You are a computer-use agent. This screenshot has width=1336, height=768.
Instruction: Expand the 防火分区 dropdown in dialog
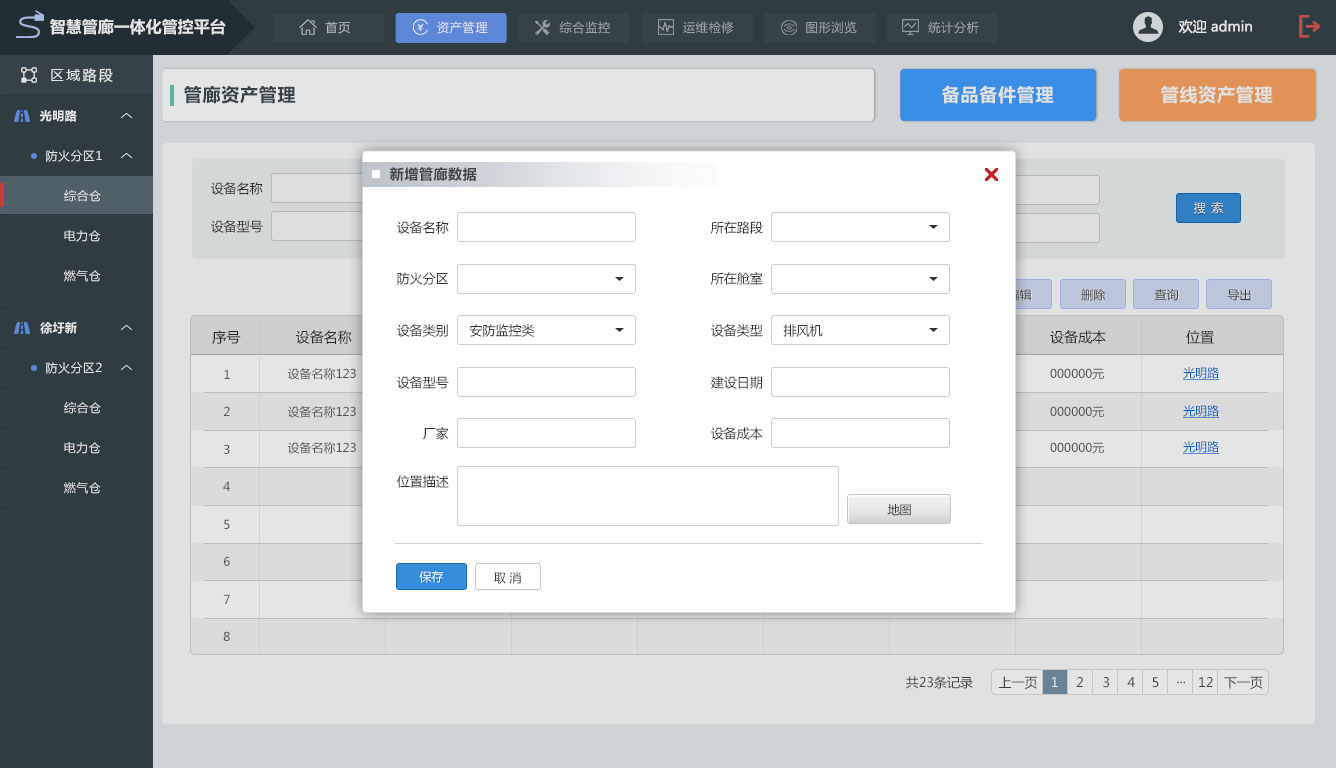click(546, 279)
